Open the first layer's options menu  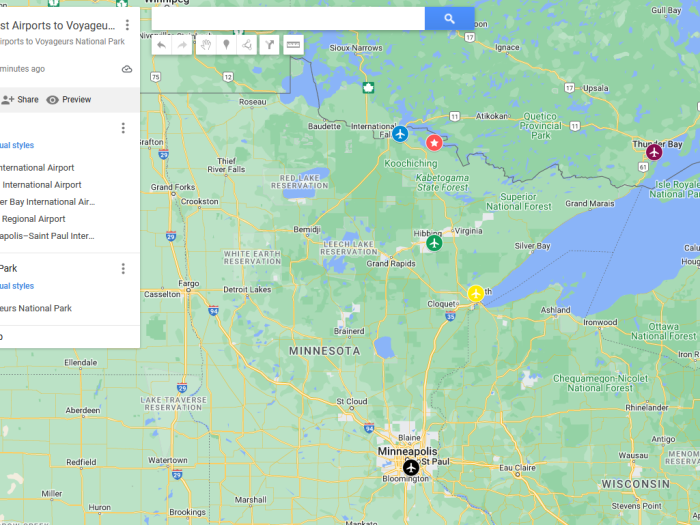coord(123,128)
